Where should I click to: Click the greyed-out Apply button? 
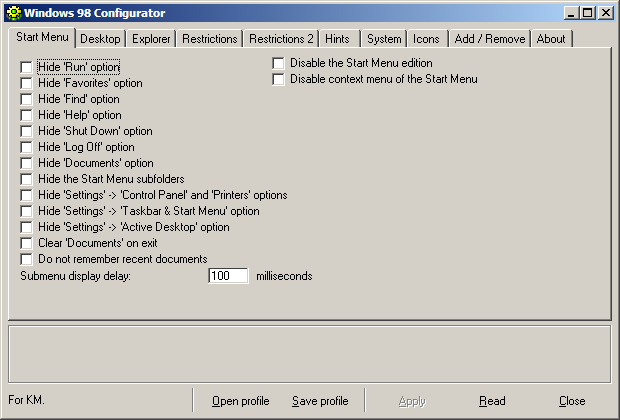coord(412,401)
